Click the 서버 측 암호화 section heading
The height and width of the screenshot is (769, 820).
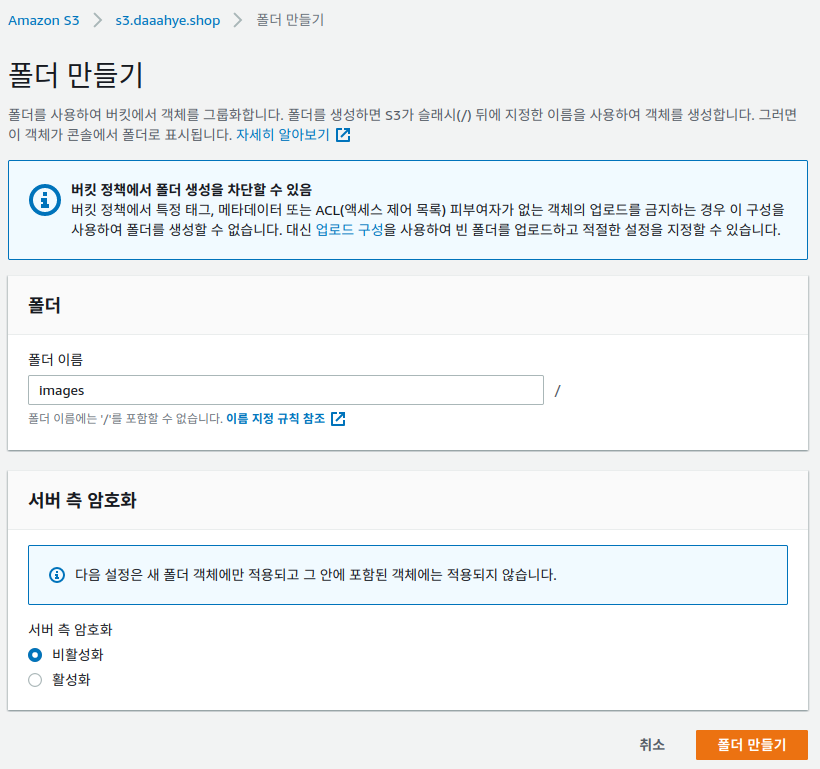tap(83, 500)
